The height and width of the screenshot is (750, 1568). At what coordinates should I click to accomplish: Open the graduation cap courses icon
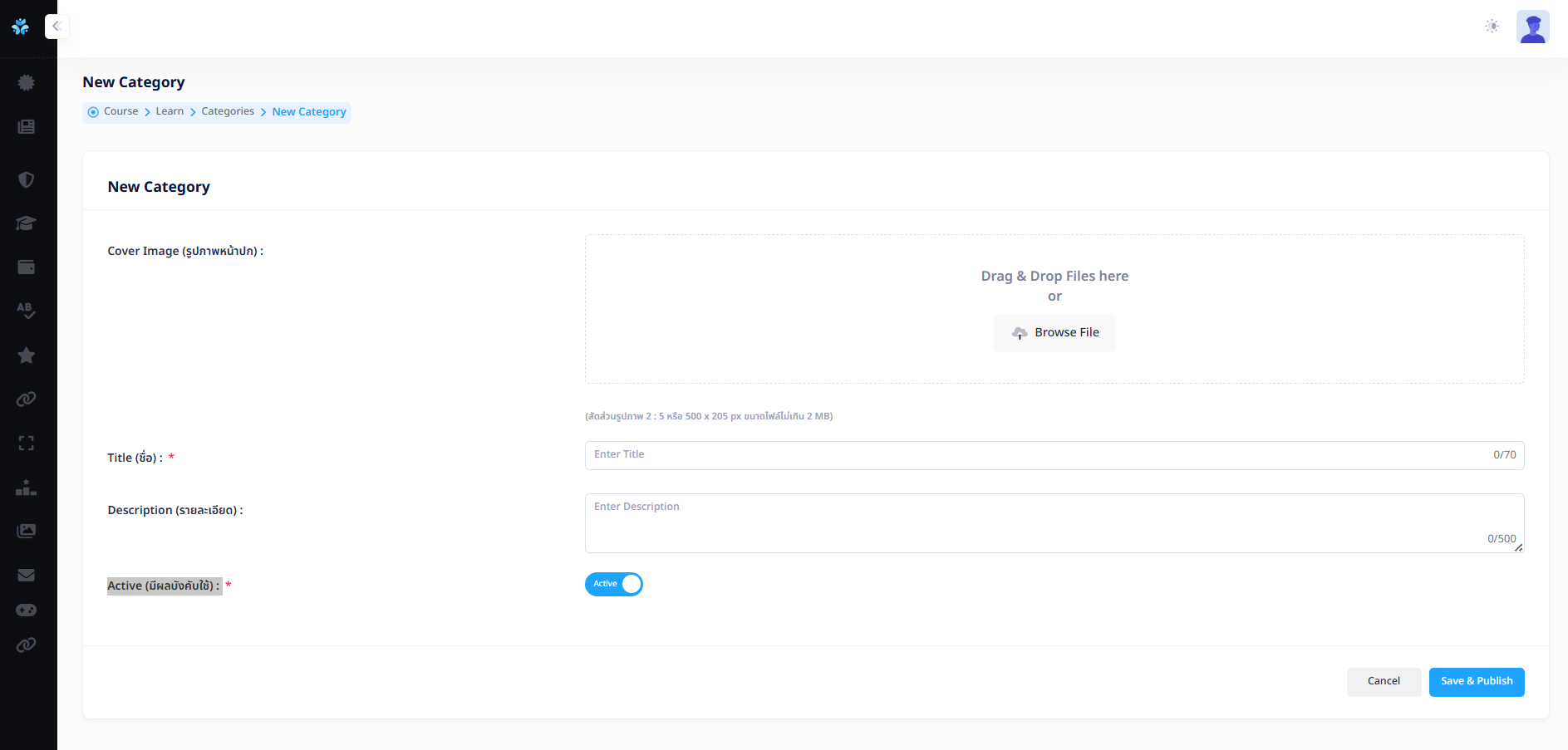pyautogui.click(x=27, y=223)
